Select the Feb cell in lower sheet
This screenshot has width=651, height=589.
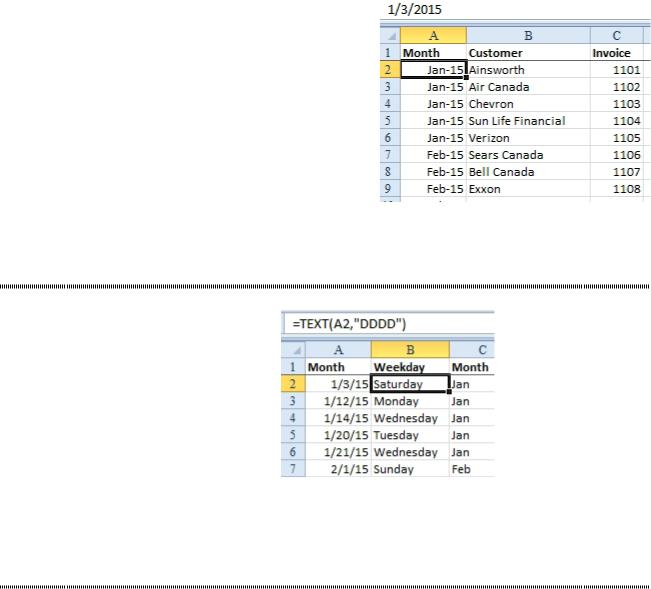(472, 469)
